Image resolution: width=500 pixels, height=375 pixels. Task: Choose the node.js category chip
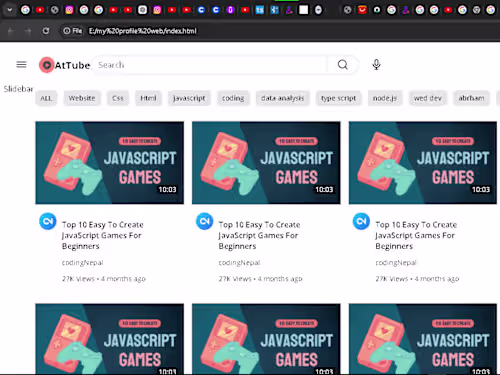[385, 98]
